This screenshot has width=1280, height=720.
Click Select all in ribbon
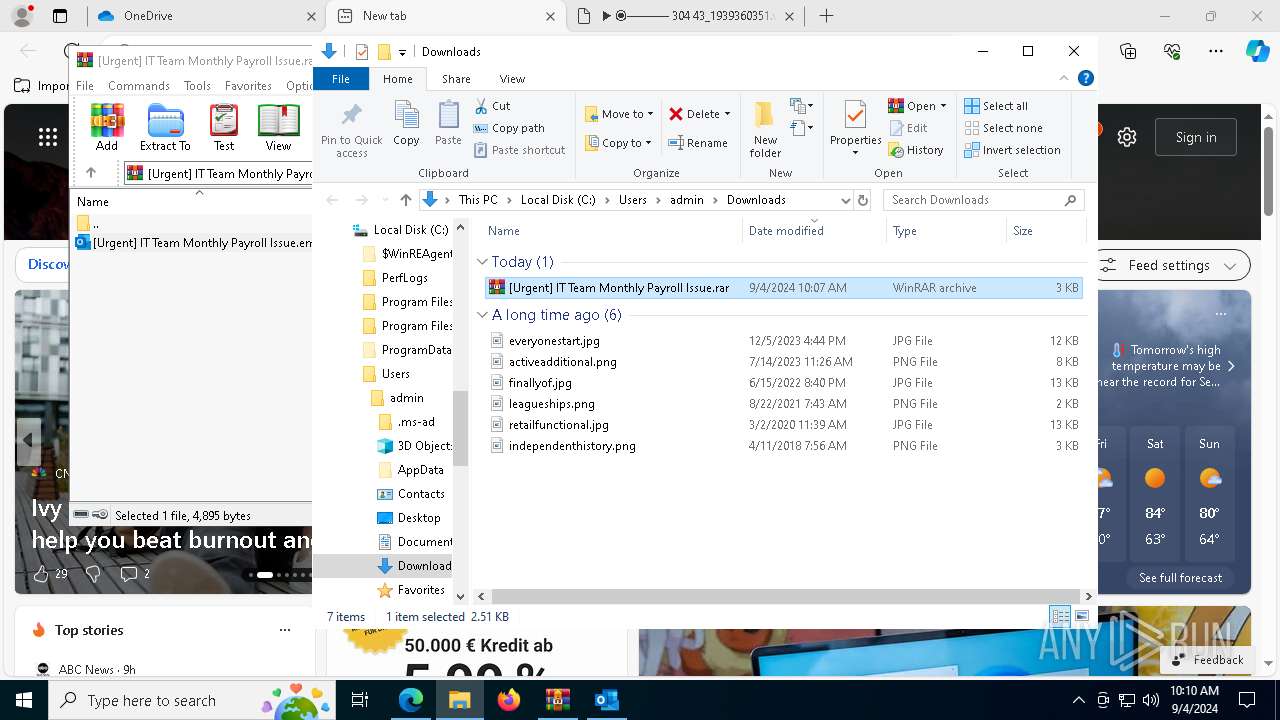coord(995,106)
